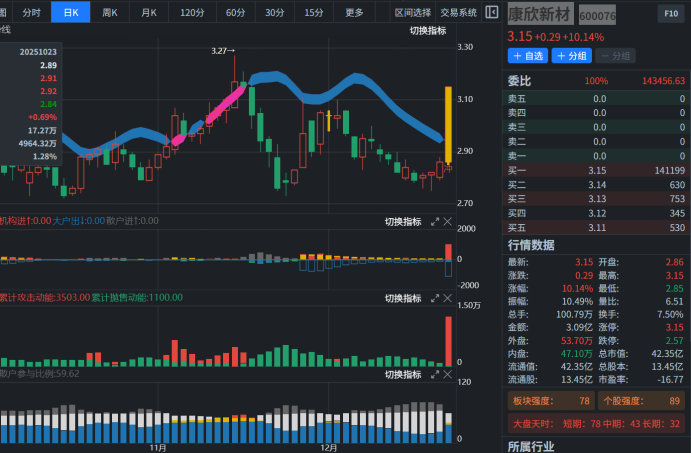Switch to the 分时 intraday tab
691x453 pixels.
pyautogui.click(x=32, y=13)
